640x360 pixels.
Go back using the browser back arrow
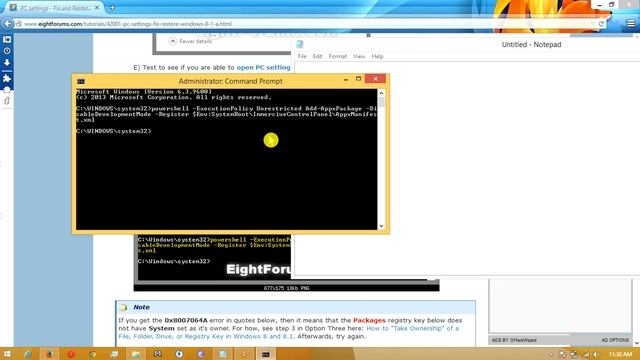click(x=7, y=24)
